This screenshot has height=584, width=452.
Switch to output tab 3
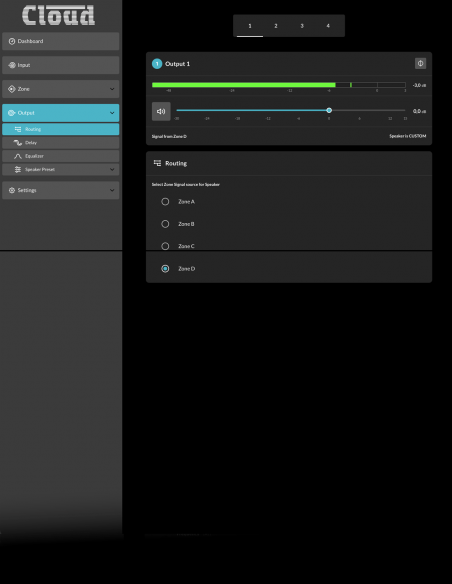point(302,26)
